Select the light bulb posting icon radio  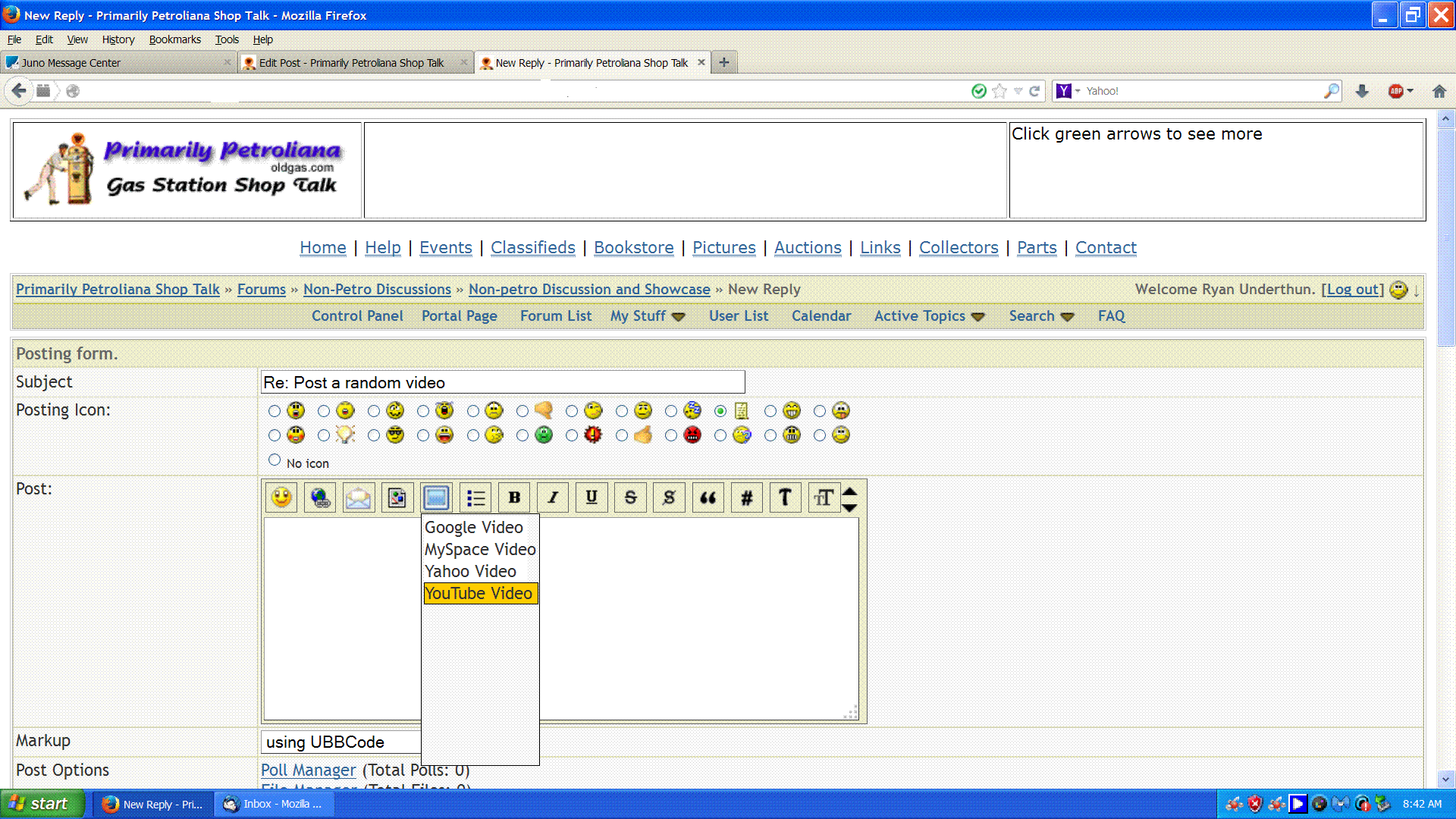pos(324,435)
